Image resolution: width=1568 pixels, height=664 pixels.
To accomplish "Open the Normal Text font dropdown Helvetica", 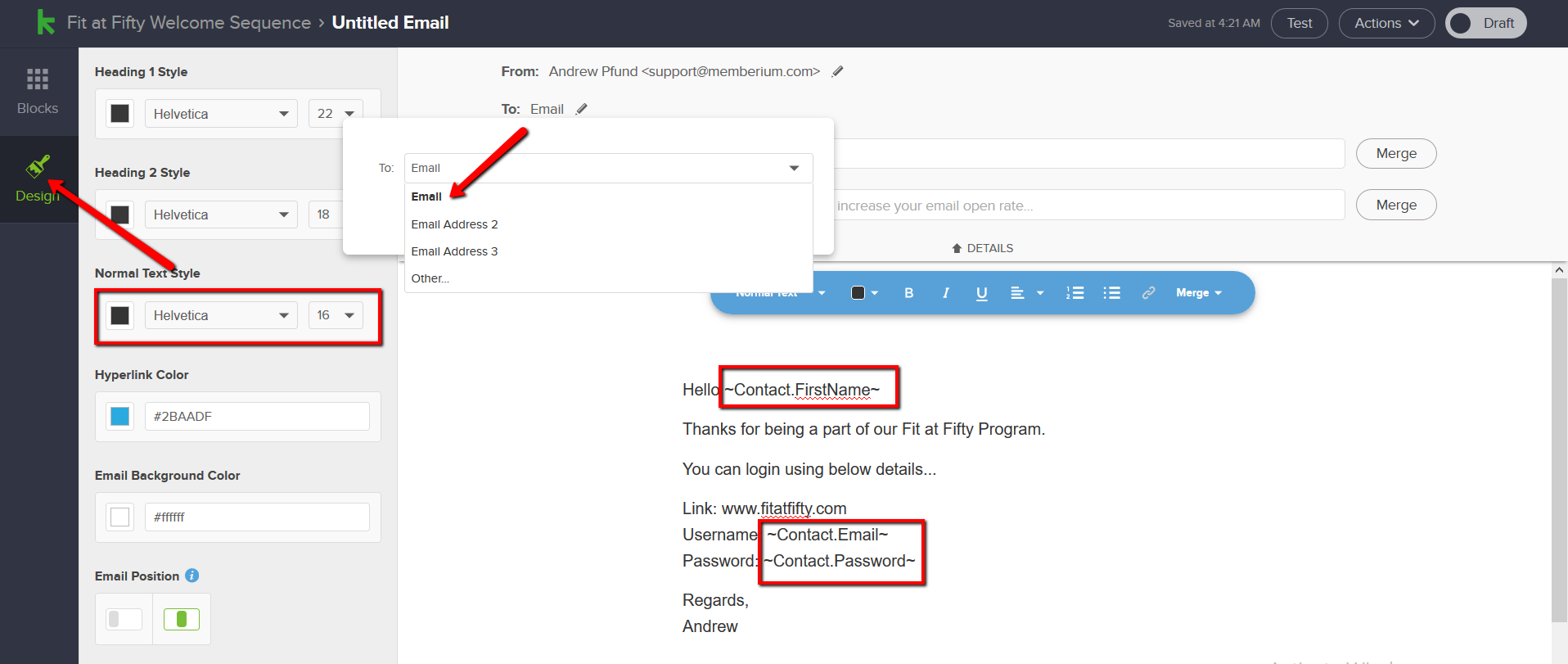I will click(x=221, y=315).
